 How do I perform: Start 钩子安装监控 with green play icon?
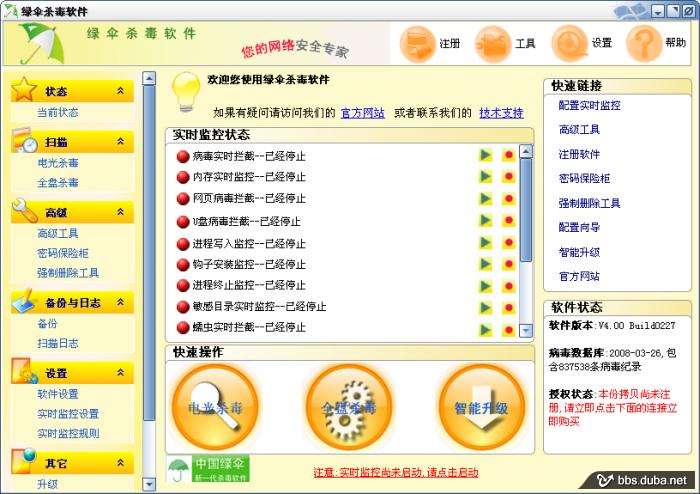(x=485, y=264)
